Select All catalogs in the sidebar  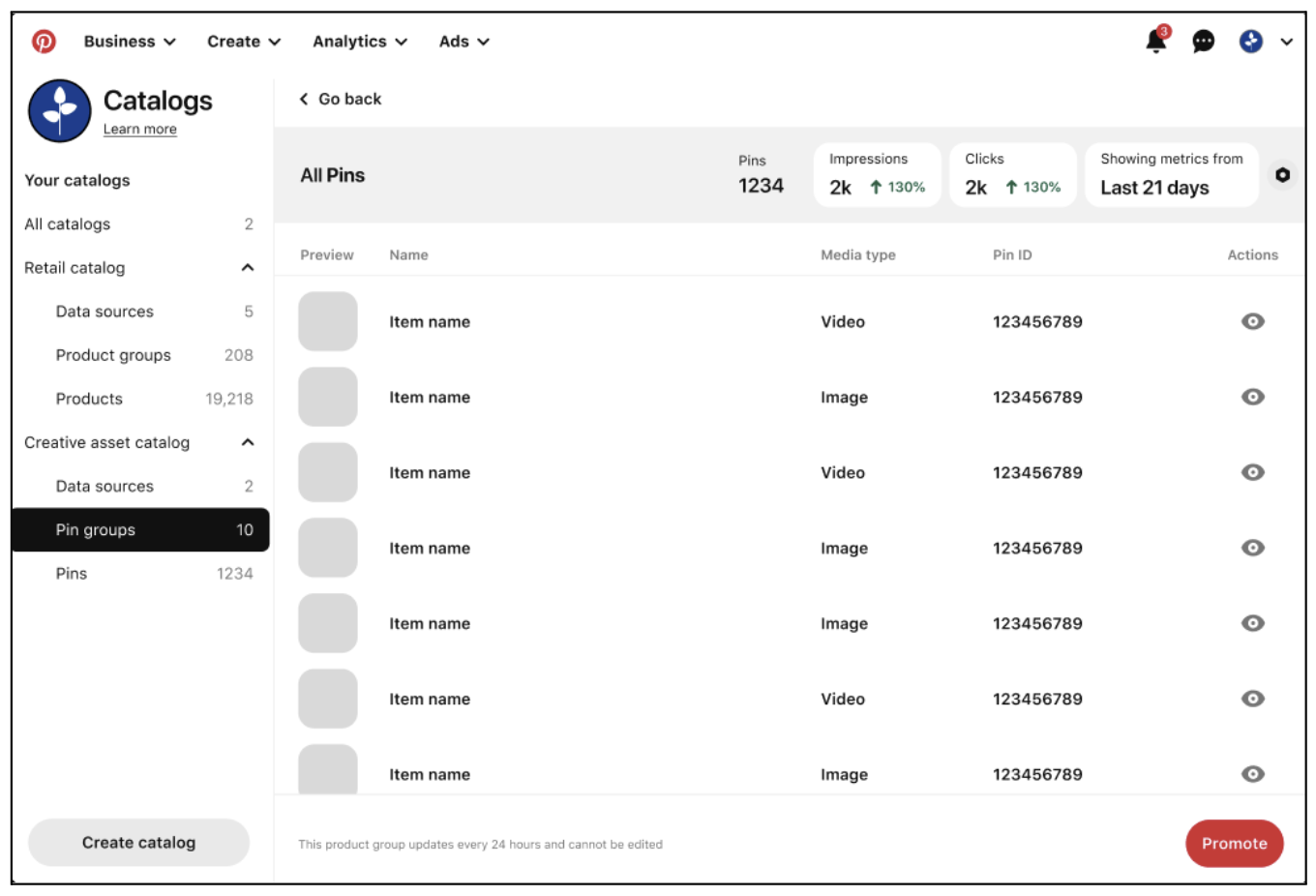139,224
